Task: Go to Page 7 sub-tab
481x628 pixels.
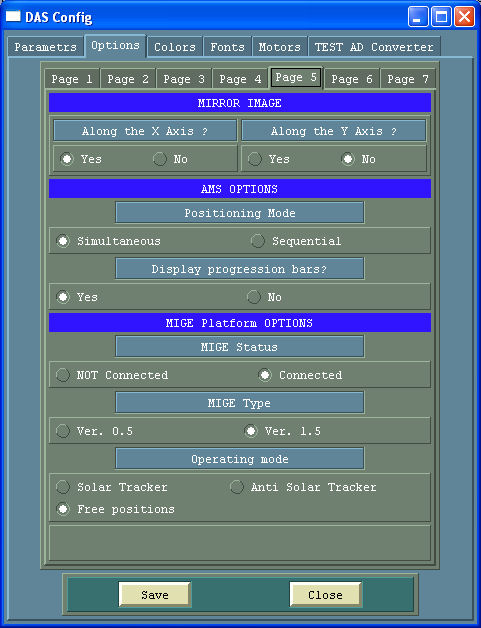Action: point(408,79)
